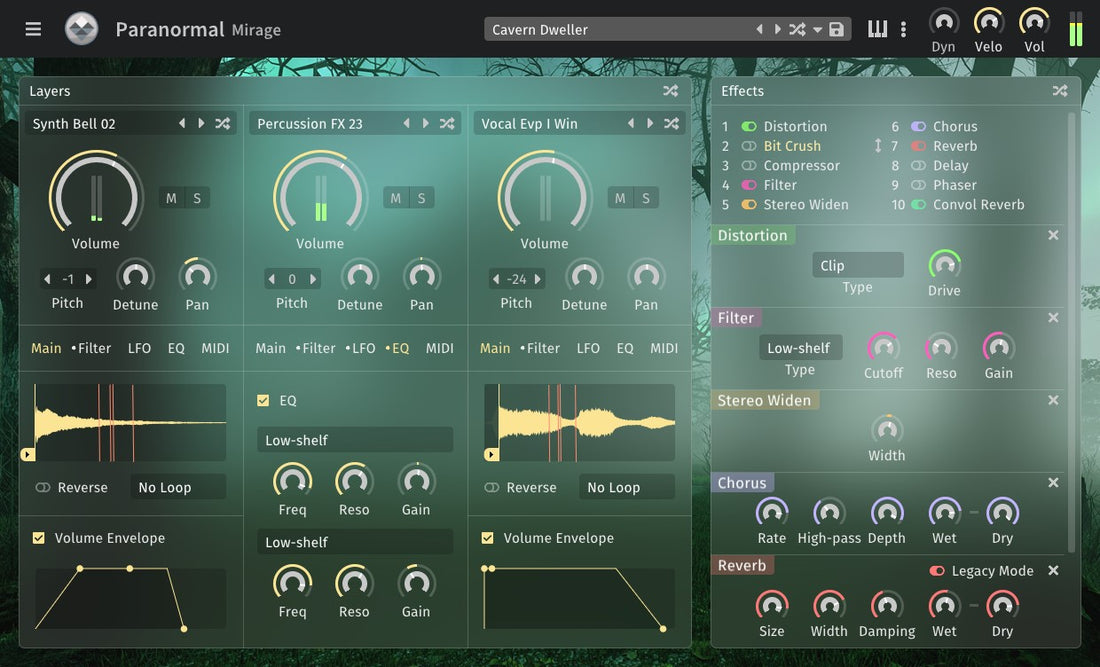
Task: Click the output level meter top right
Action: [x=1076, y=30]
